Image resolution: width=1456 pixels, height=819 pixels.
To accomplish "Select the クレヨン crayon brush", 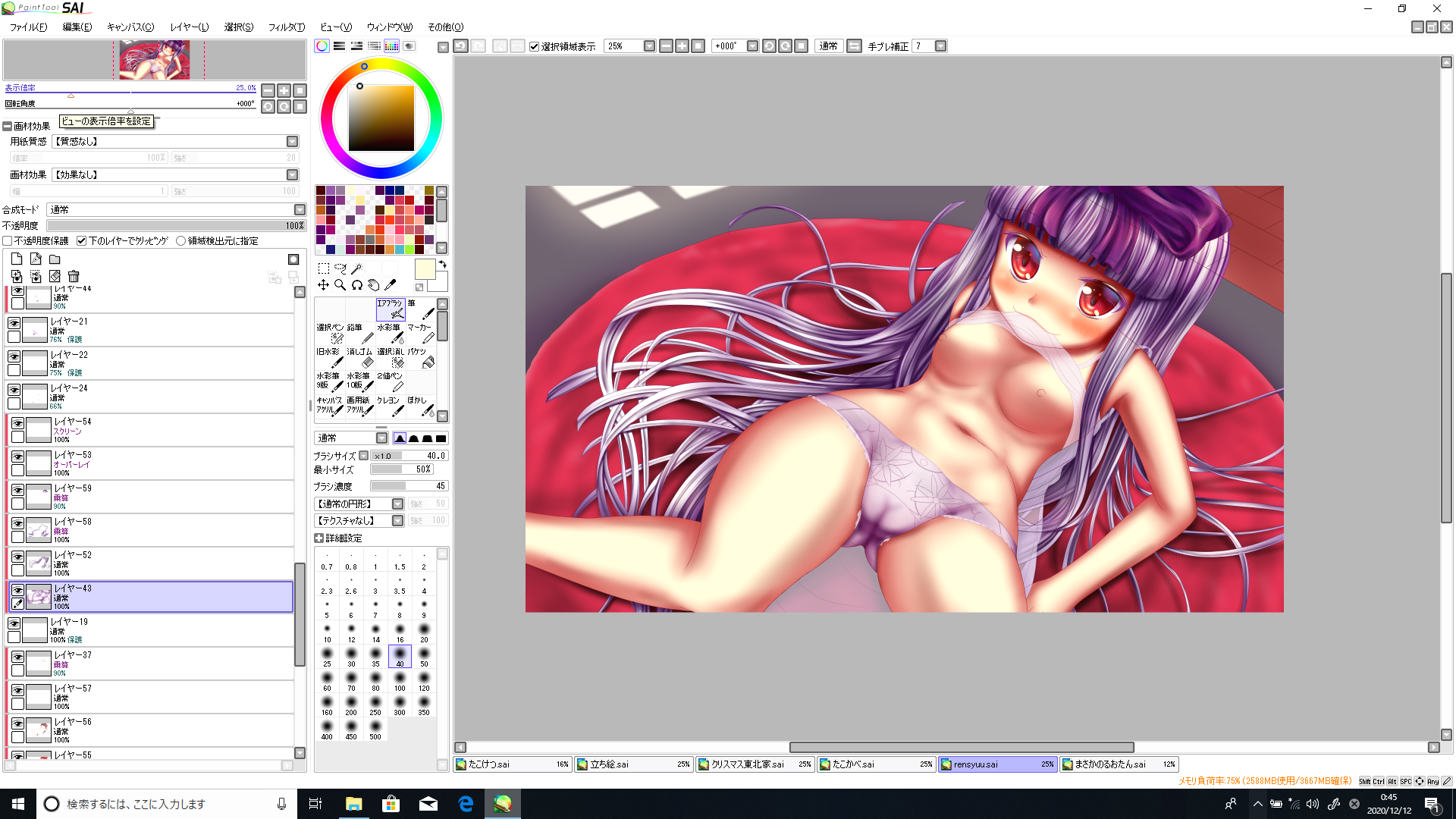I will tap(391, 406).
